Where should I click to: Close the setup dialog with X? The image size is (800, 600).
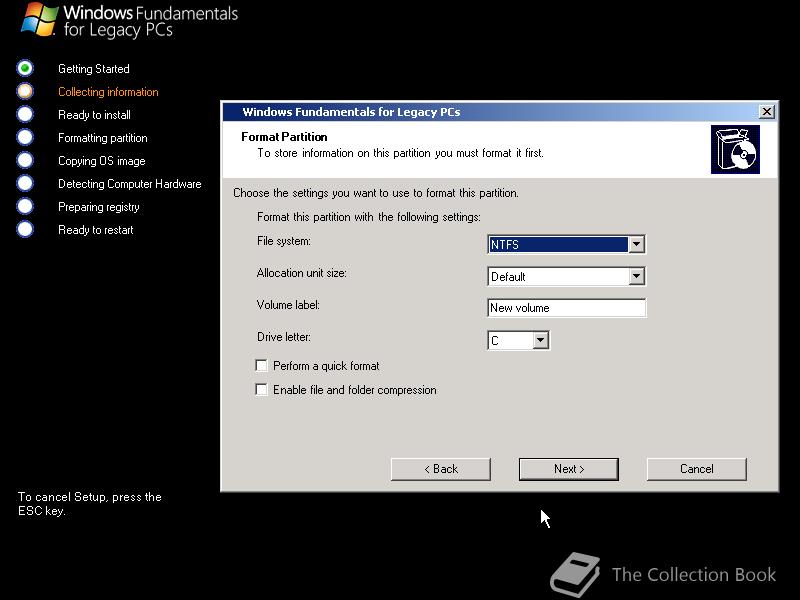coord(766,112)
